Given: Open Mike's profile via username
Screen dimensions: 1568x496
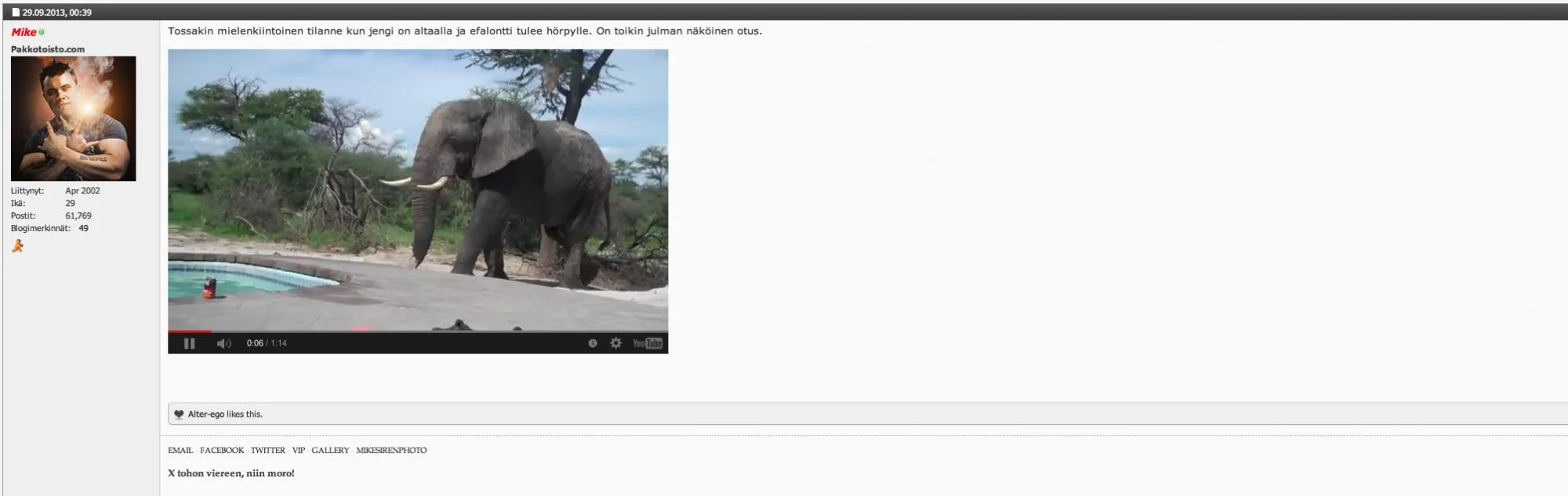Looking at the screenshot, I should pos(24,32).
